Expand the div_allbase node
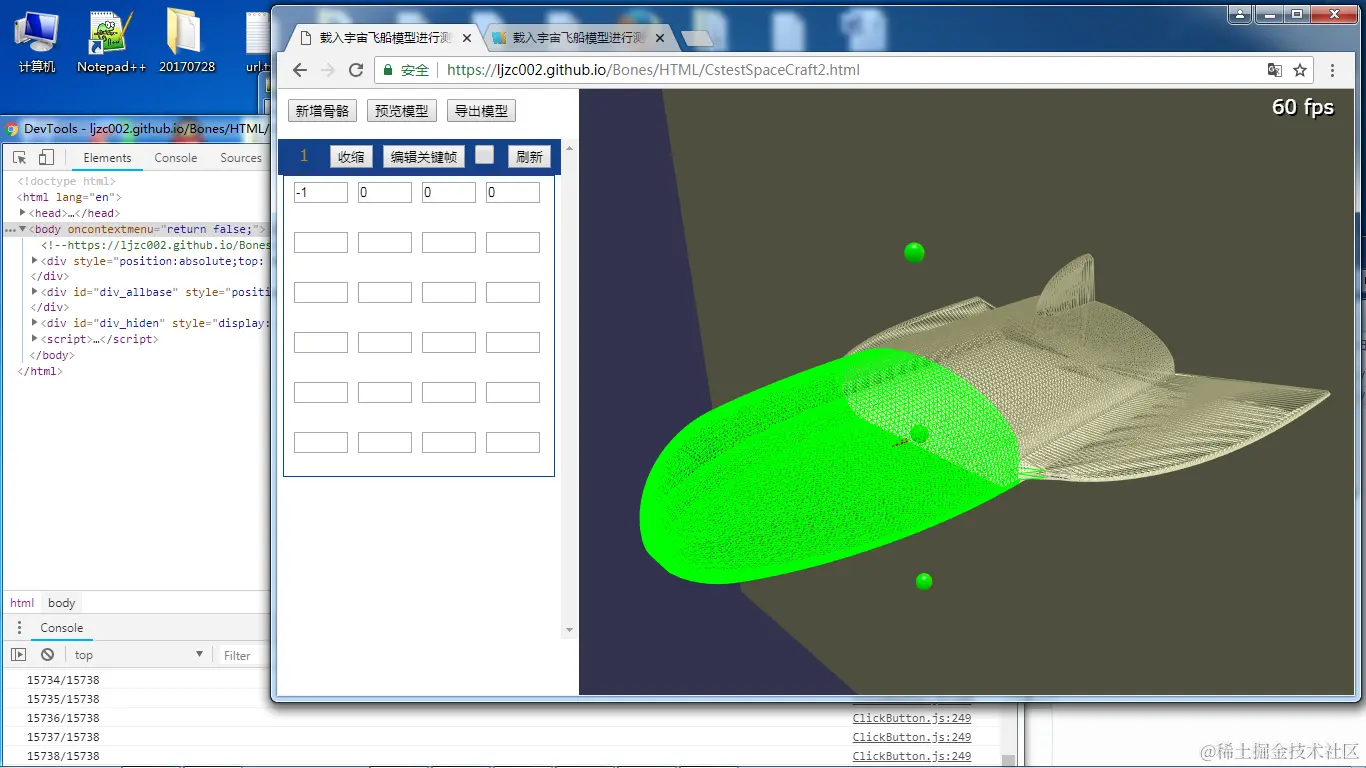The width and height of the screenshot is (1366, 768). pyautogui.click(x=35, y=292)
